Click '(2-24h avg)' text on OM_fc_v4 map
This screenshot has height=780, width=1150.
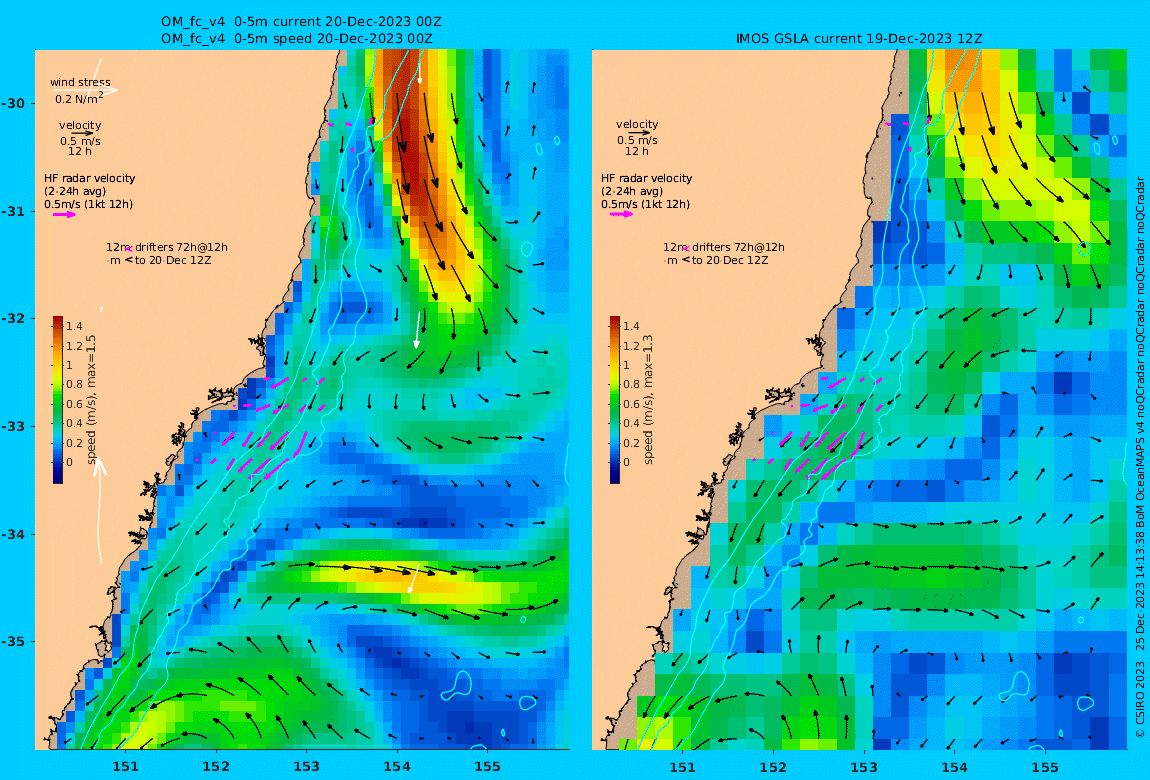pyautogui.click(x=75, y=191)
